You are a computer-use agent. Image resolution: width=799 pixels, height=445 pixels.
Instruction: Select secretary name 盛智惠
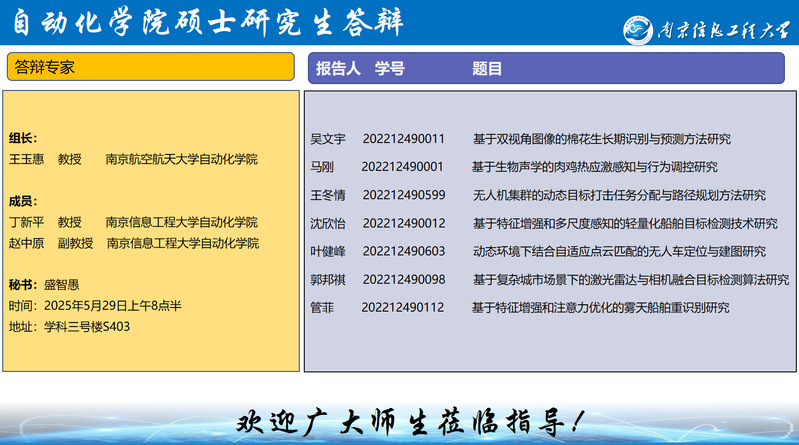[x=61, y=284]
